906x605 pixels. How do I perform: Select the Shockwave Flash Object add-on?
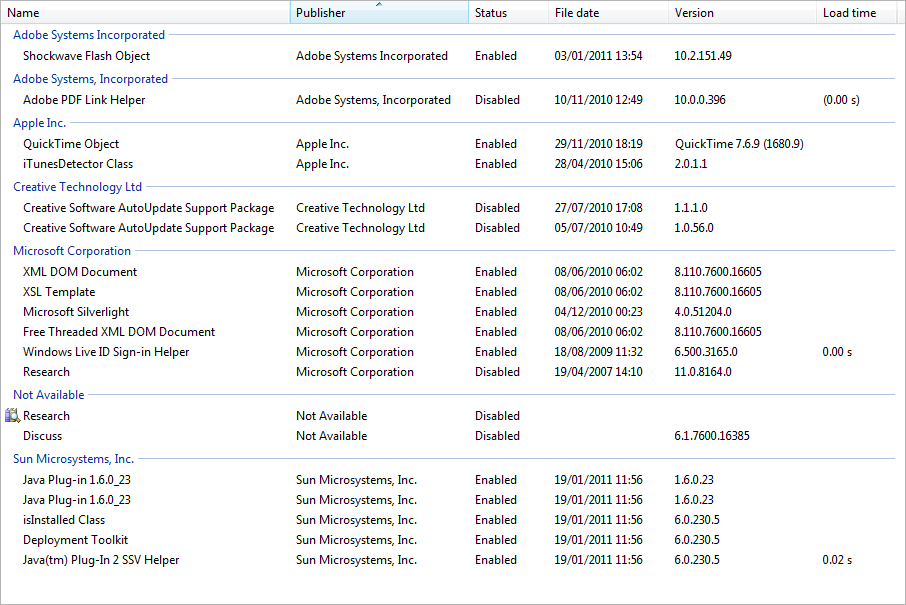tap(453, 56)
